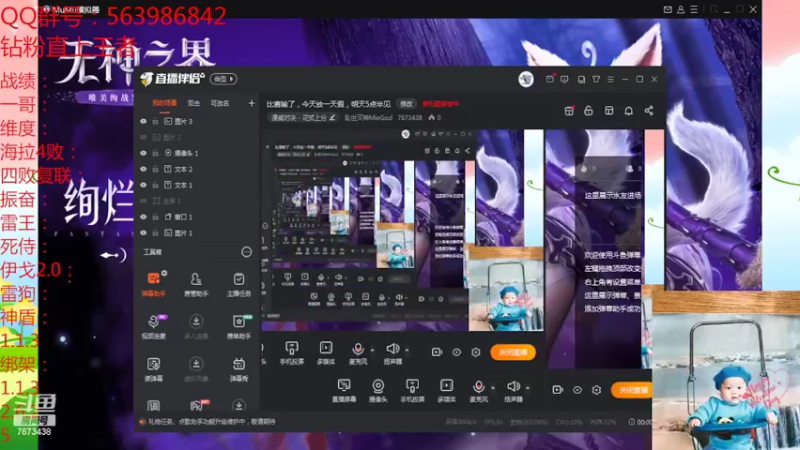This screenshot has width=800, height=450.
Task: Click 修改 beside the stream title
Action: [x=406, y=104]
